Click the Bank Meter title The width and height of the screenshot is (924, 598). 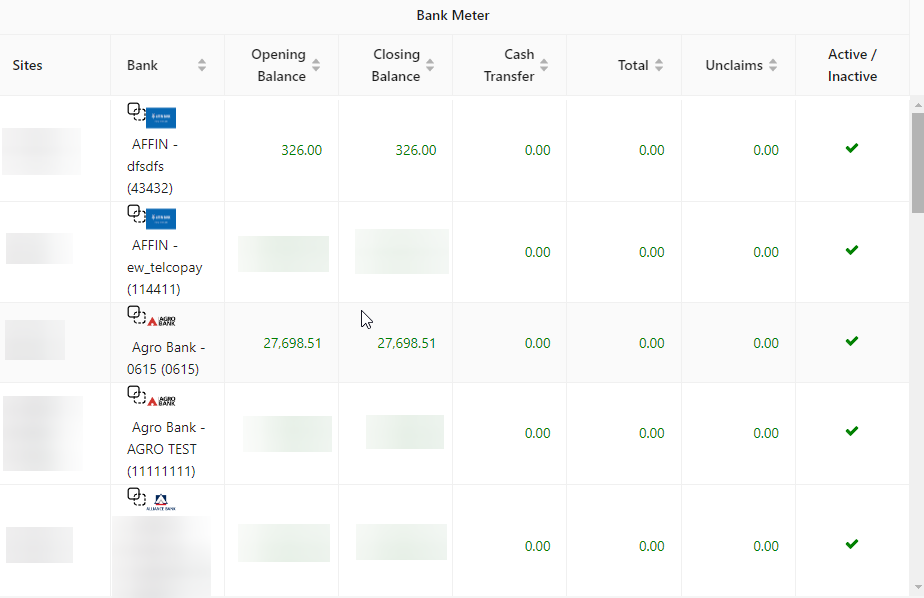[452, 15]
